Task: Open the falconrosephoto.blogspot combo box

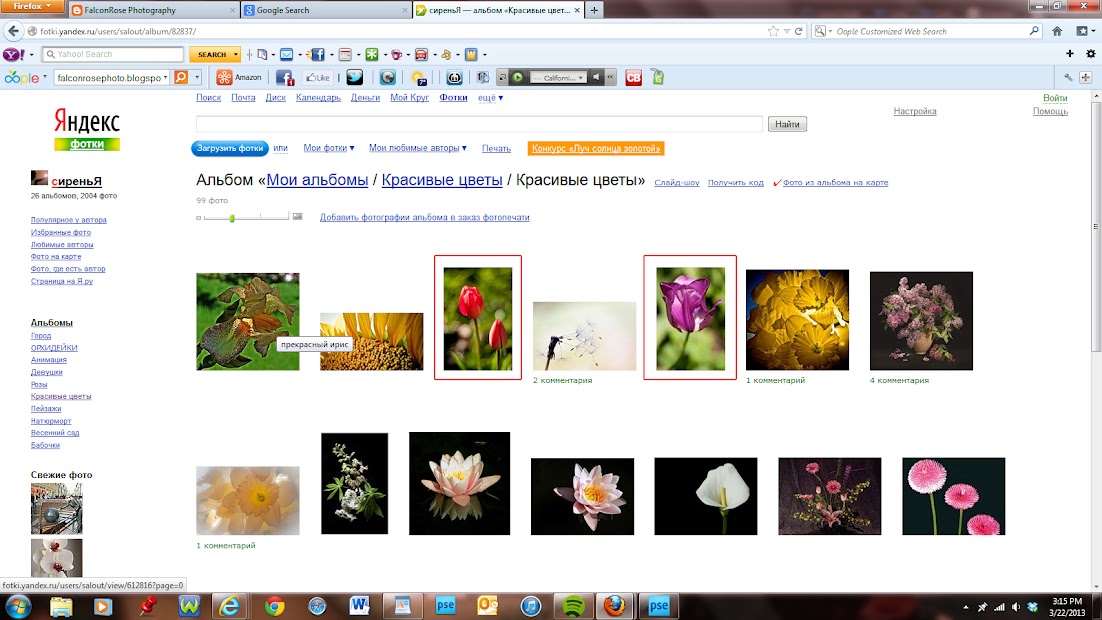Action: tap(112, 77)
